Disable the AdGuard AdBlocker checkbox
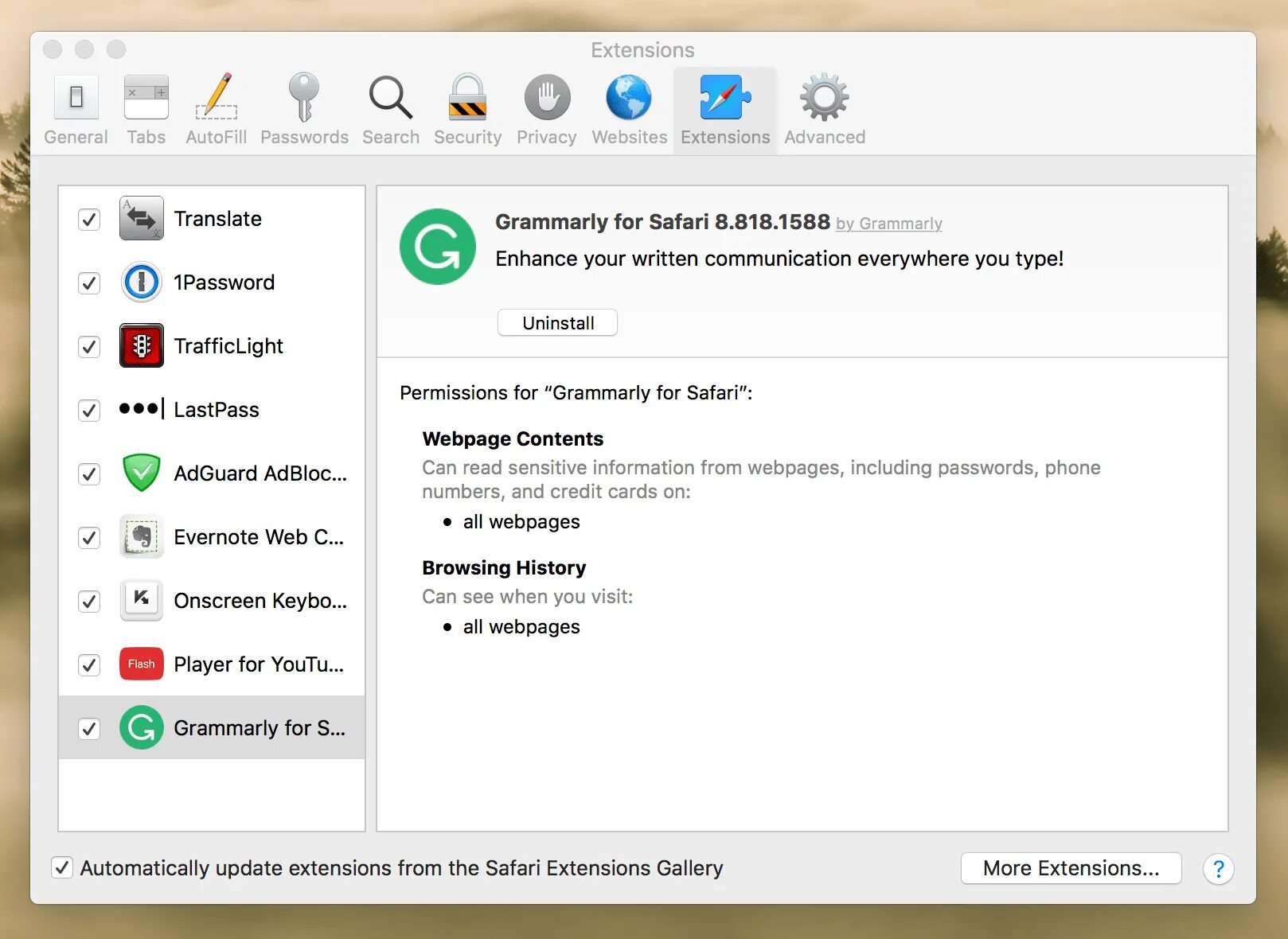The height and width of the screenshot is (939, 1288). coord(89,474)
